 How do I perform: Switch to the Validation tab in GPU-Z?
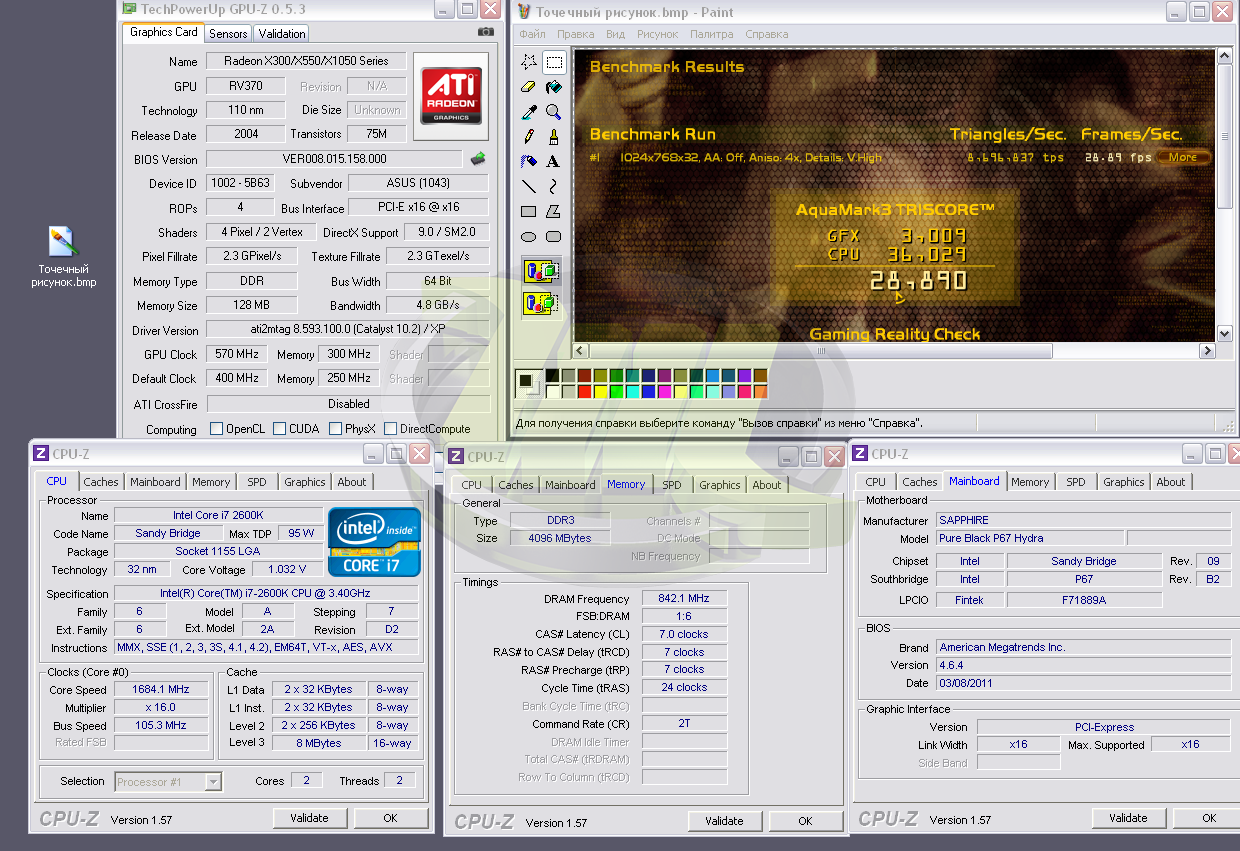click(x=282, y=33)
